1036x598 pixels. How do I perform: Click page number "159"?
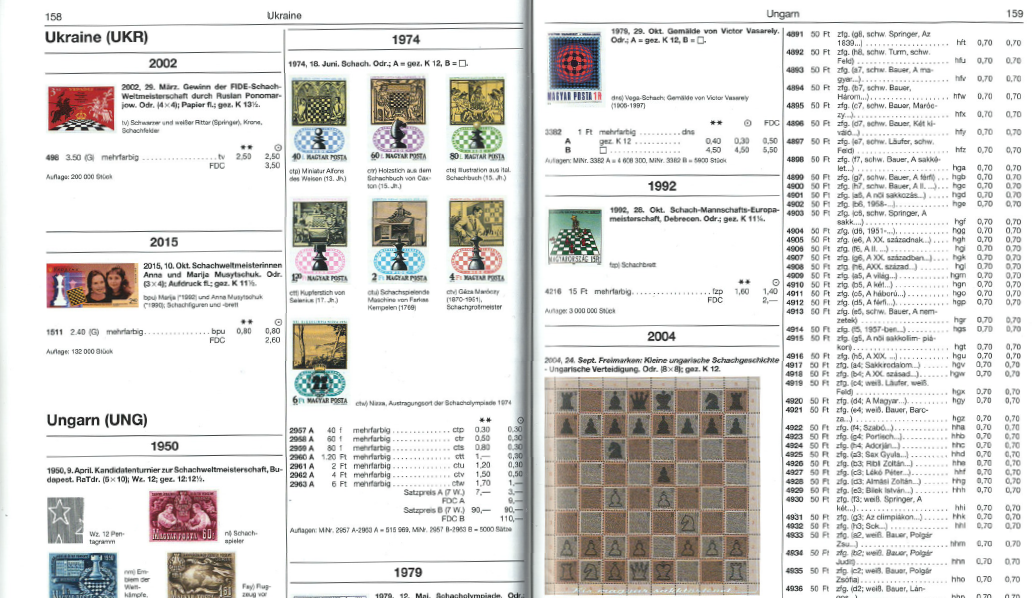[x=1014, y=14]
